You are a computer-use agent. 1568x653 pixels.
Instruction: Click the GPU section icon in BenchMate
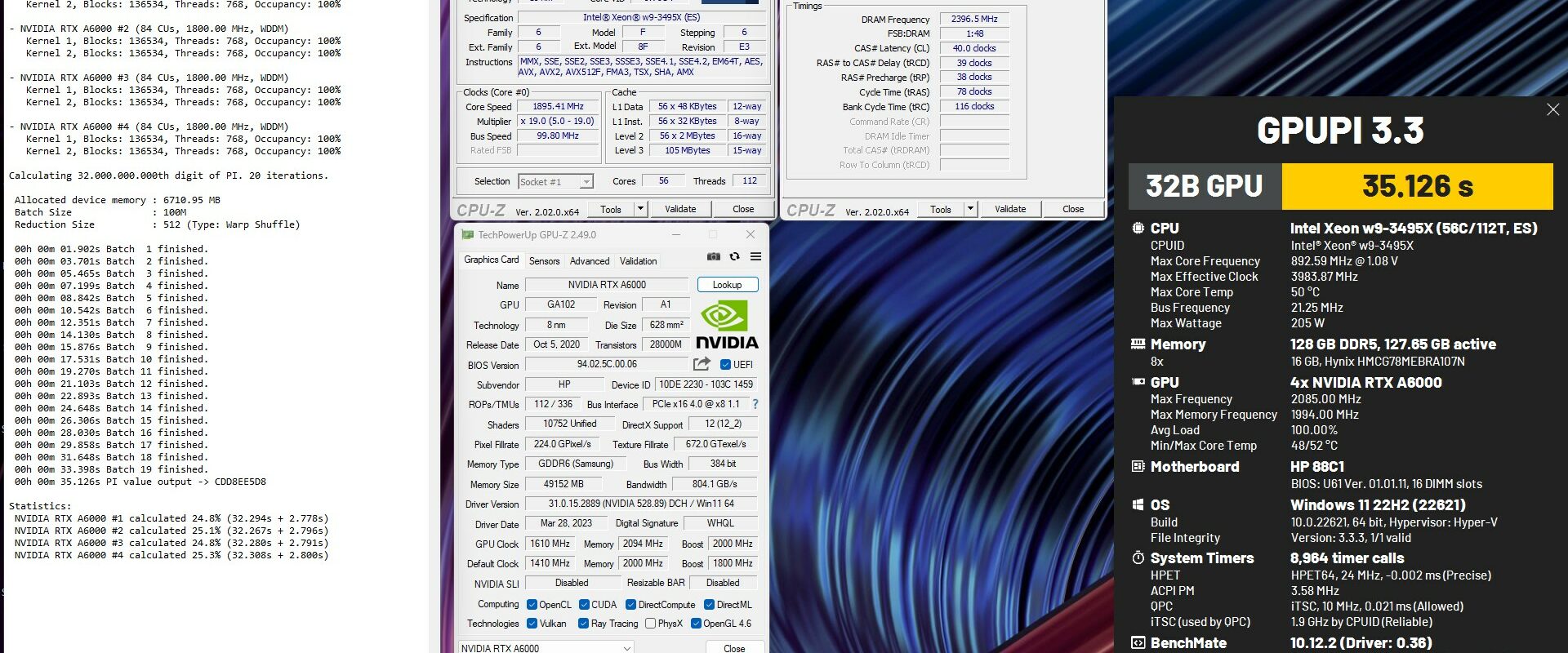[x=1138, y=382]
